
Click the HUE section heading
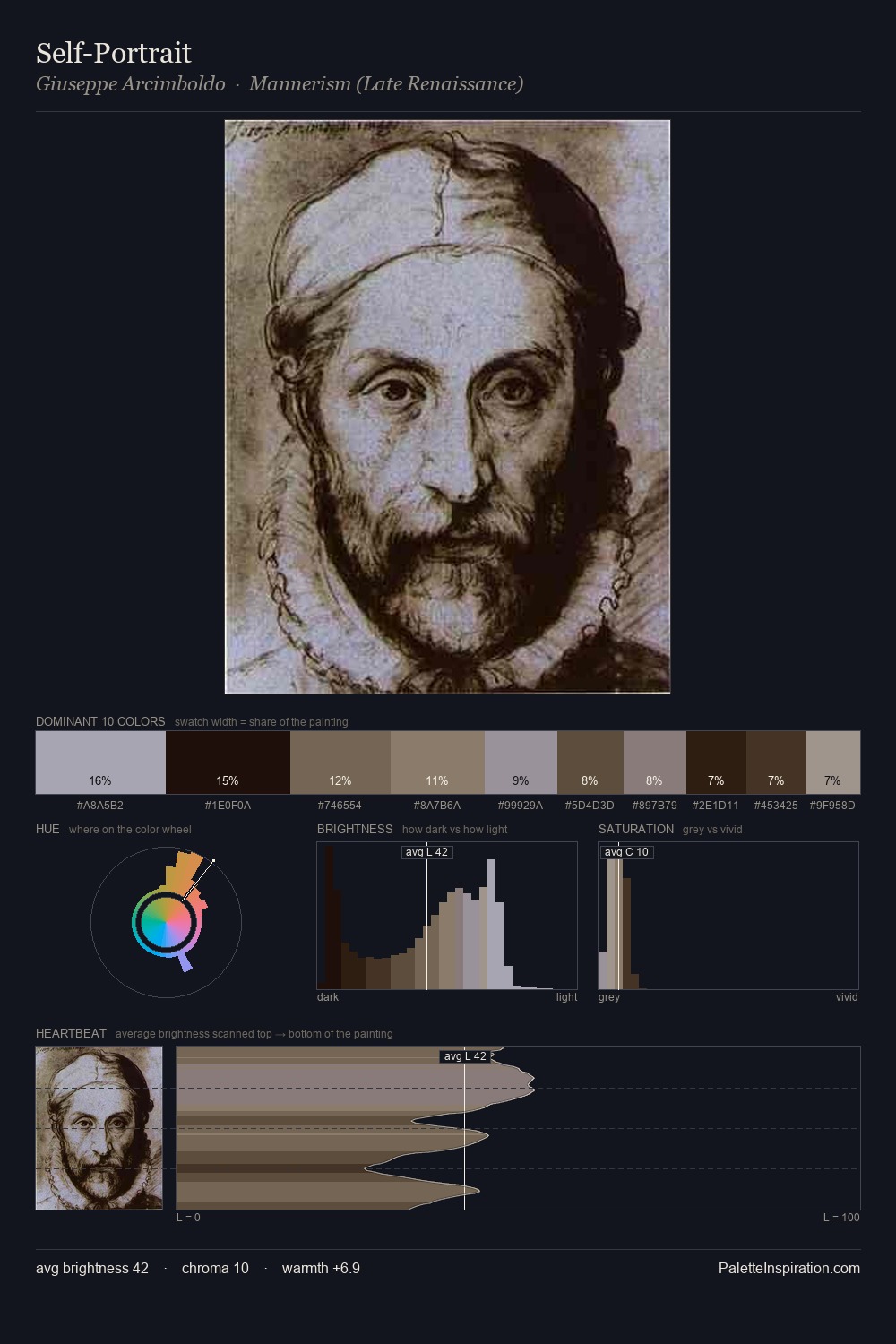[47, 829]
